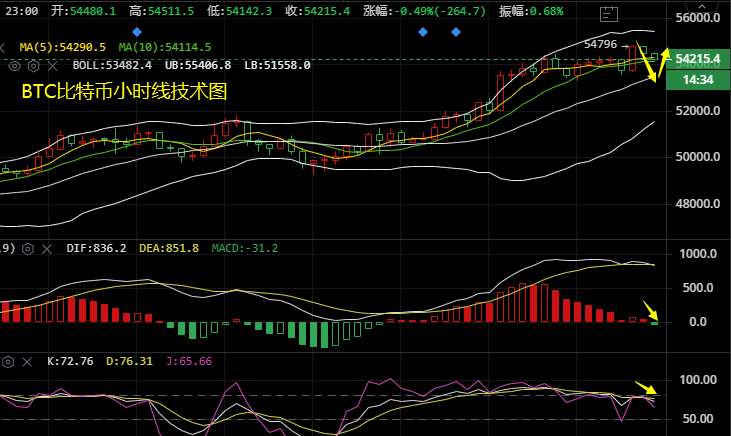Select the MA(5):54290.5 legend label
731x436 pixels.
click(62, 48)
